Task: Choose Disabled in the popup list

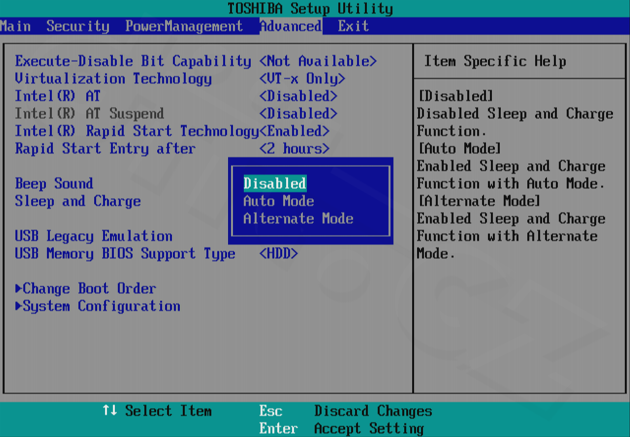Action: click(275, 184)
